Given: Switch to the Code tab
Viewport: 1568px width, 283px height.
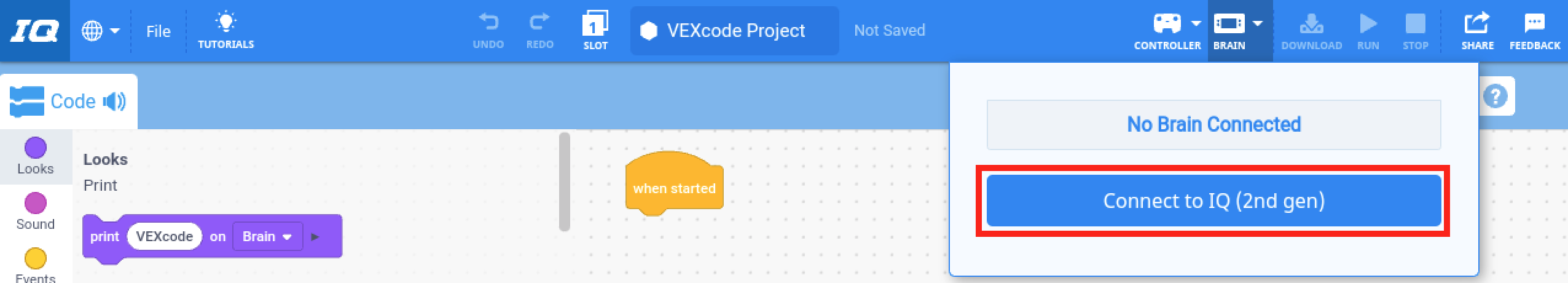Looking at the screenshot, I should coord(68,102).
